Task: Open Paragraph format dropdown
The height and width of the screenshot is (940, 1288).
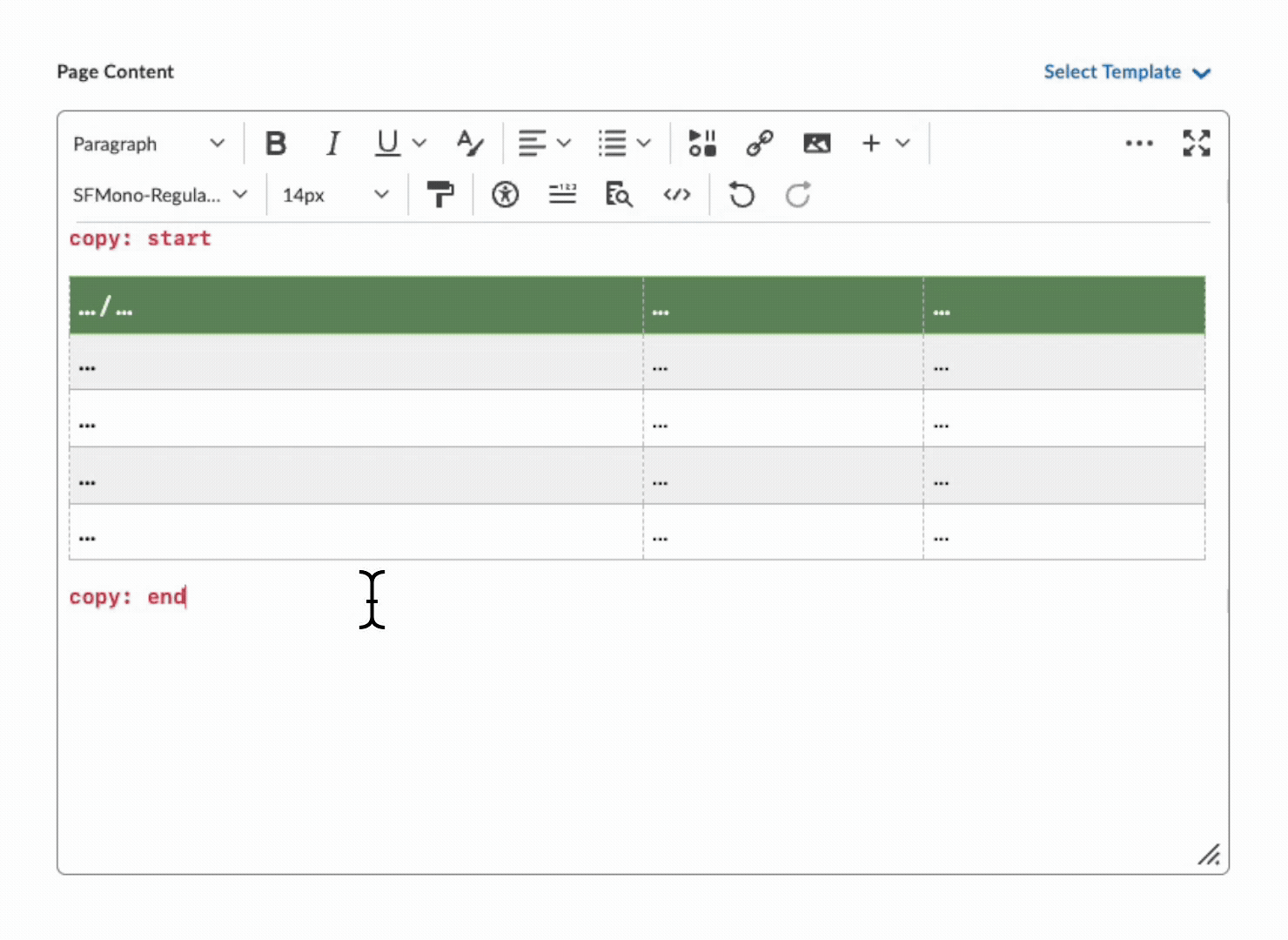Action: point(149,144)
